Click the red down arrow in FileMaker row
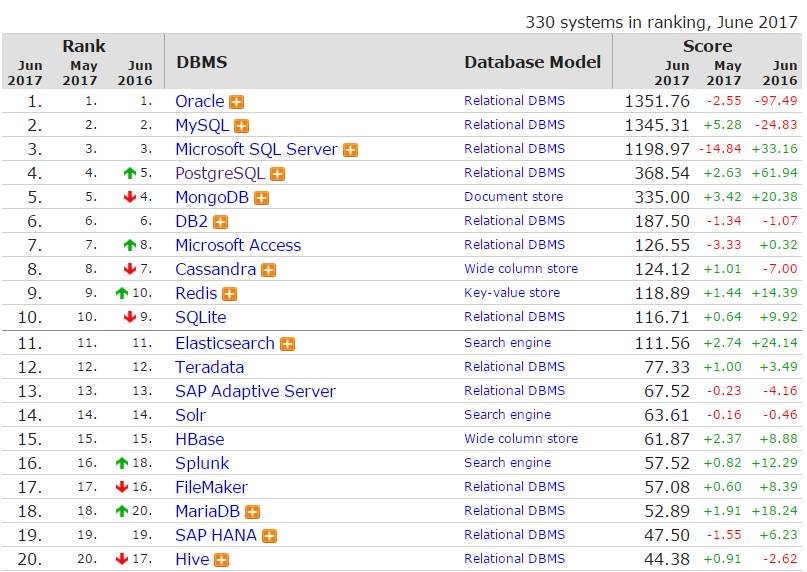807x572 pixels. 121,487
